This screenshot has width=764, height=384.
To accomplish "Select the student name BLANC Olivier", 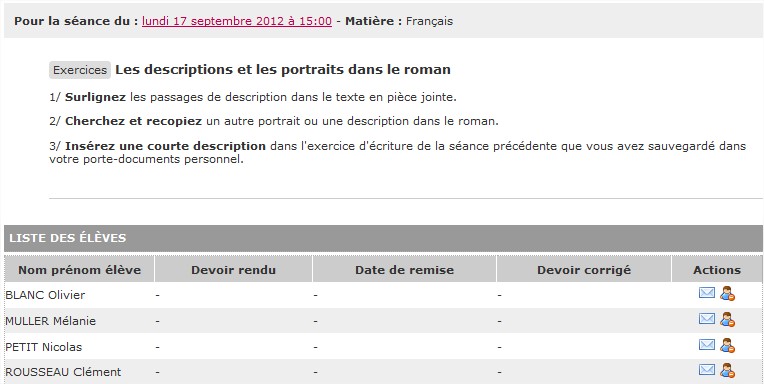I will pos(45,295).
